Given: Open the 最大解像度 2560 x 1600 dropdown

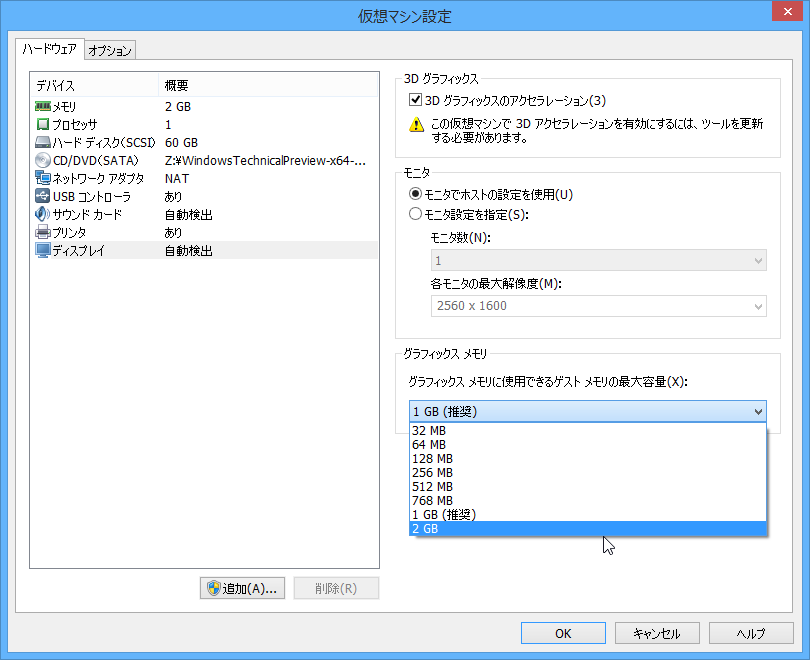Looking at the screenshot, I should [x=599, y=306].
